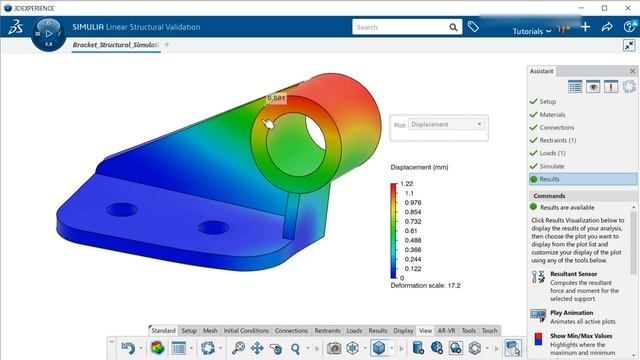Screen dimensions: 640x360
Task: Select the Rotate hand tool
Action: click(x=276, y=349)
